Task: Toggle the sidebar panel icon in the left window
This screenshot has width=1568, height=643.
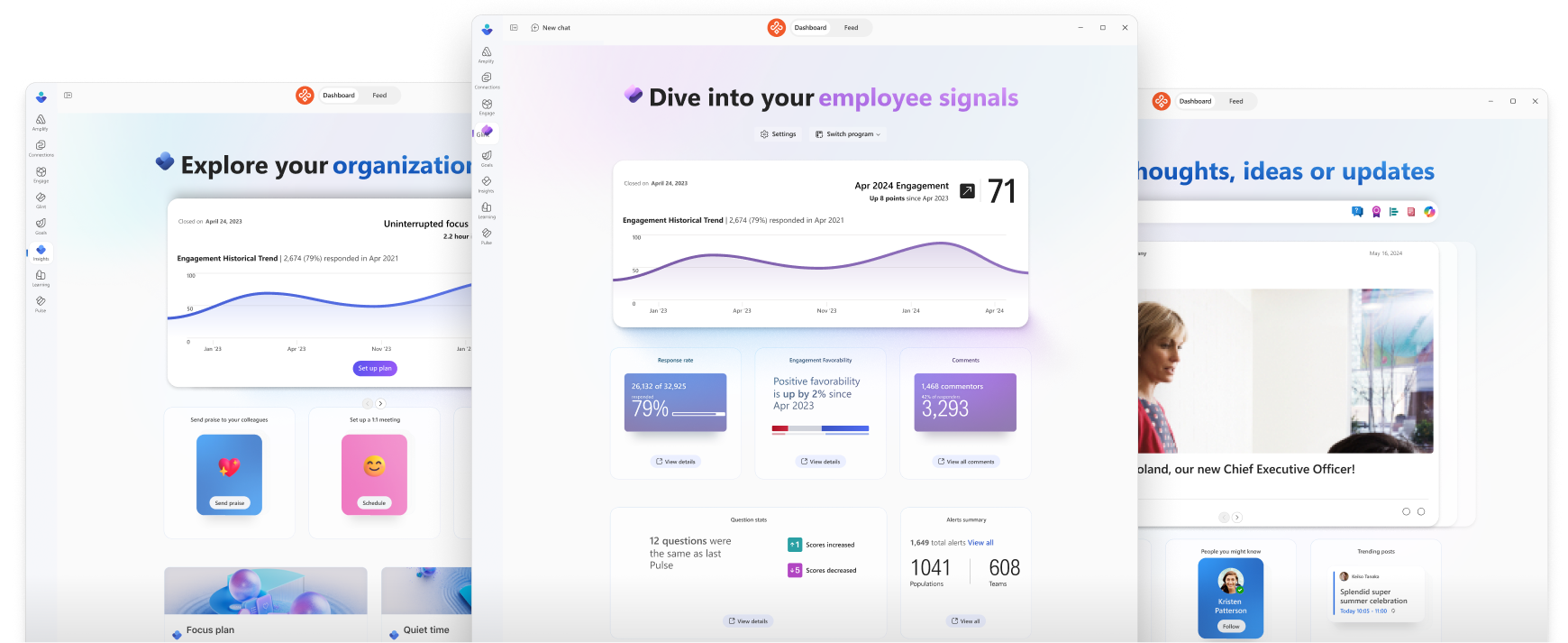Action: [x=68, y=95]
